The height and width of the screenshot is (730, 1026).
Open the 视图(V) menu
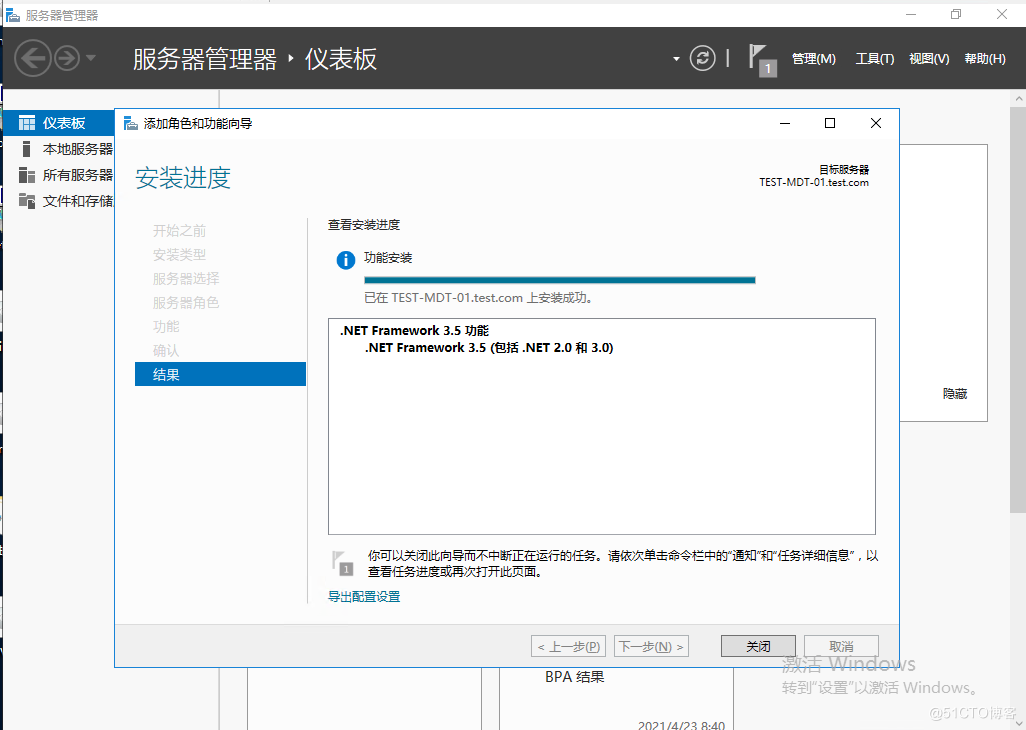(x=929, y=59)
